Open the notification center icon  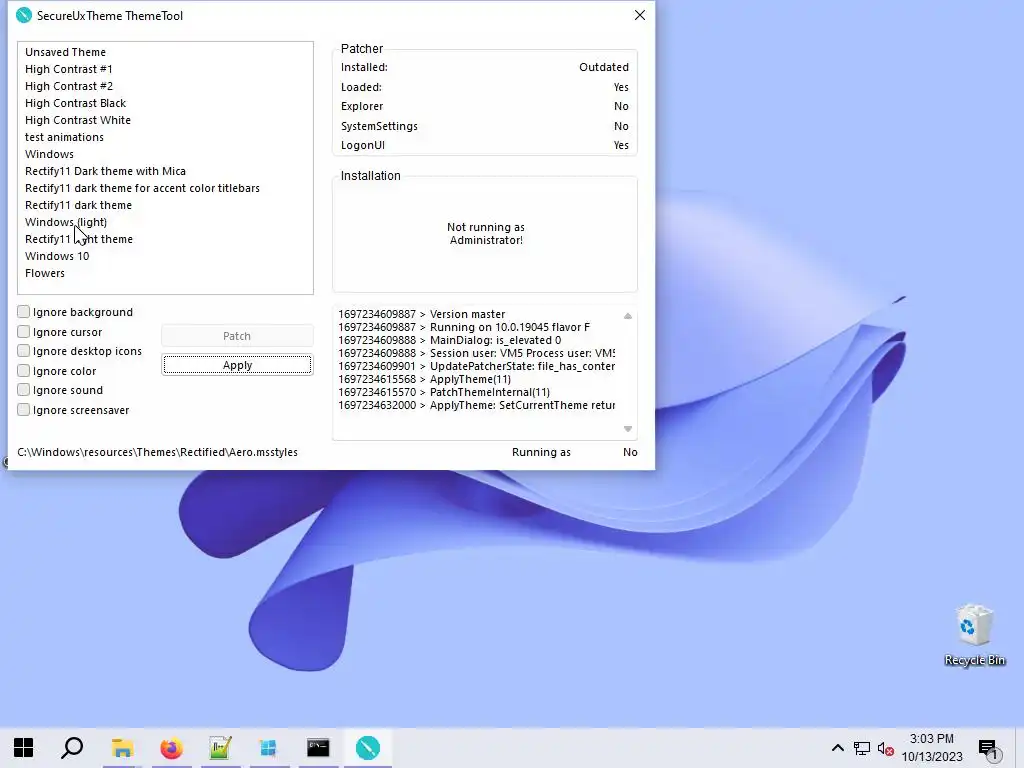(x=989, y=749)
